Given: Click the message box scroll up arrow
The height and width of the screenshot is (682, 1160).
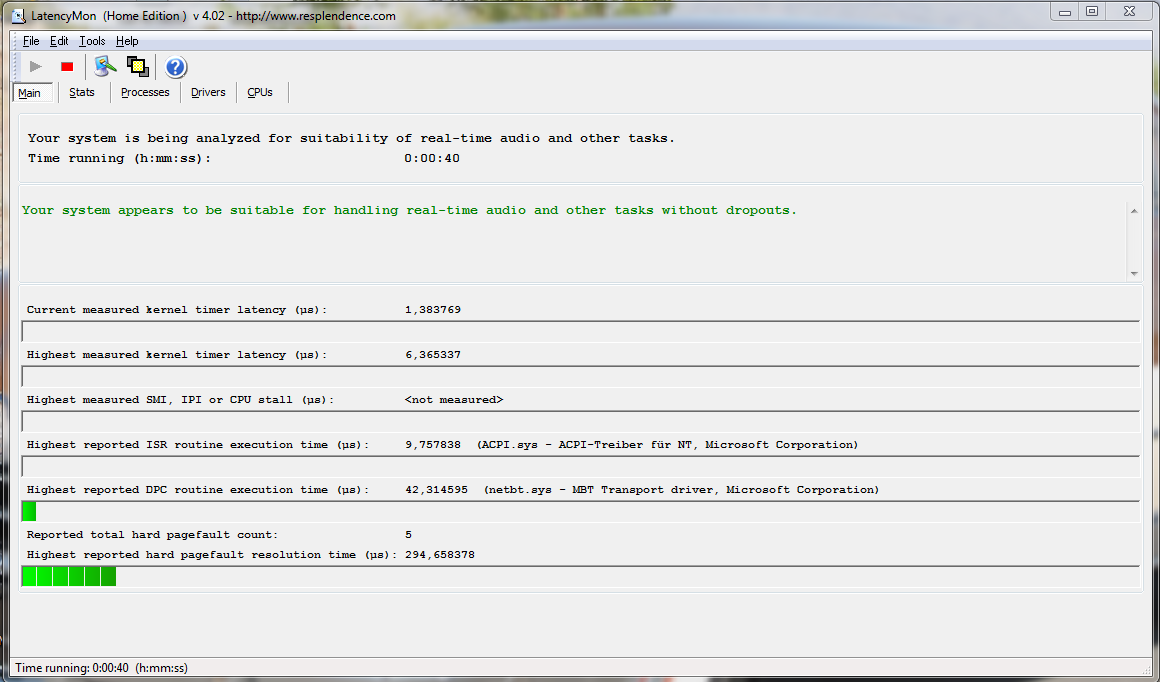Looking at the screenshot, I should click(x=1133, y=211).
